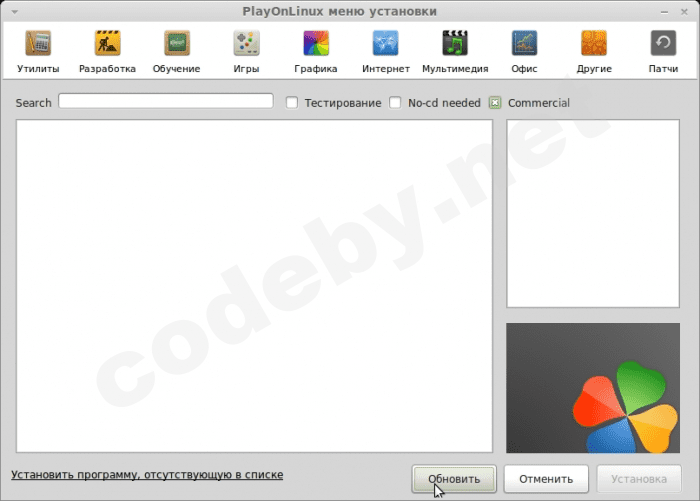This screenshot has height=501, width=700.
Task: Close the PlayOnLinux install window
Action: (x=684, y=12)
